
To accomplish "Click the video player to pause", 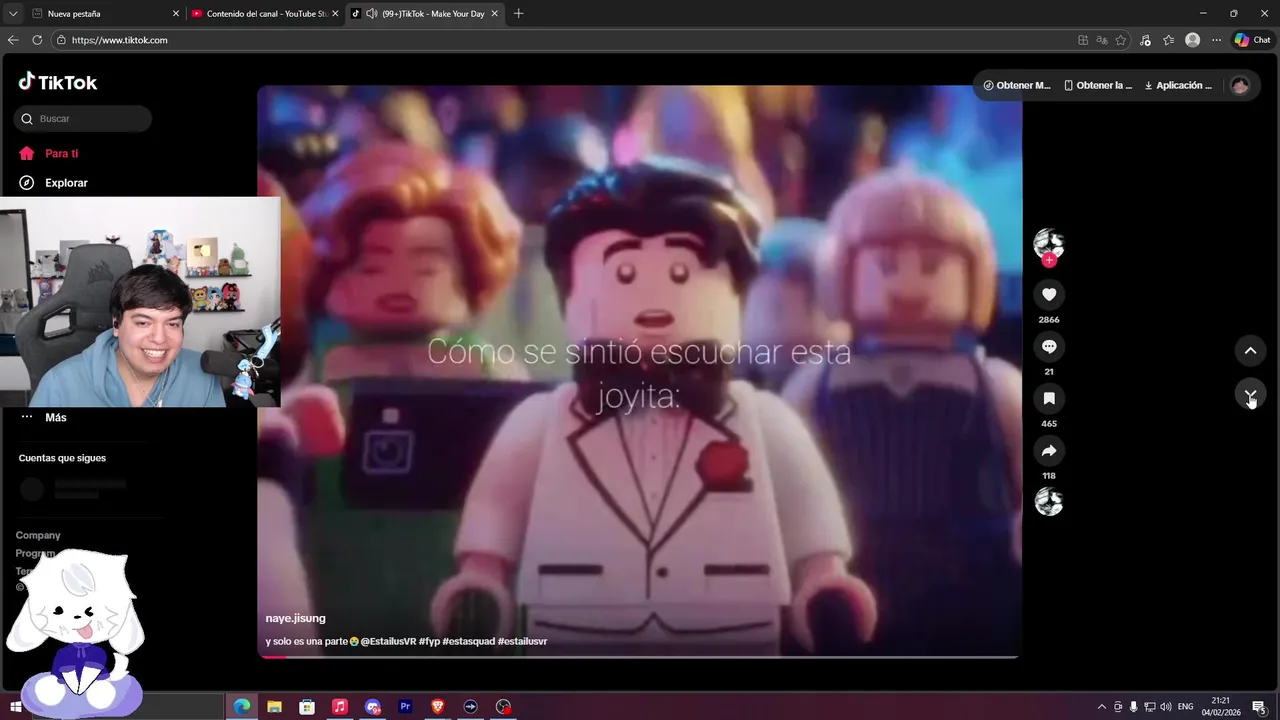I will click(639, 370).
